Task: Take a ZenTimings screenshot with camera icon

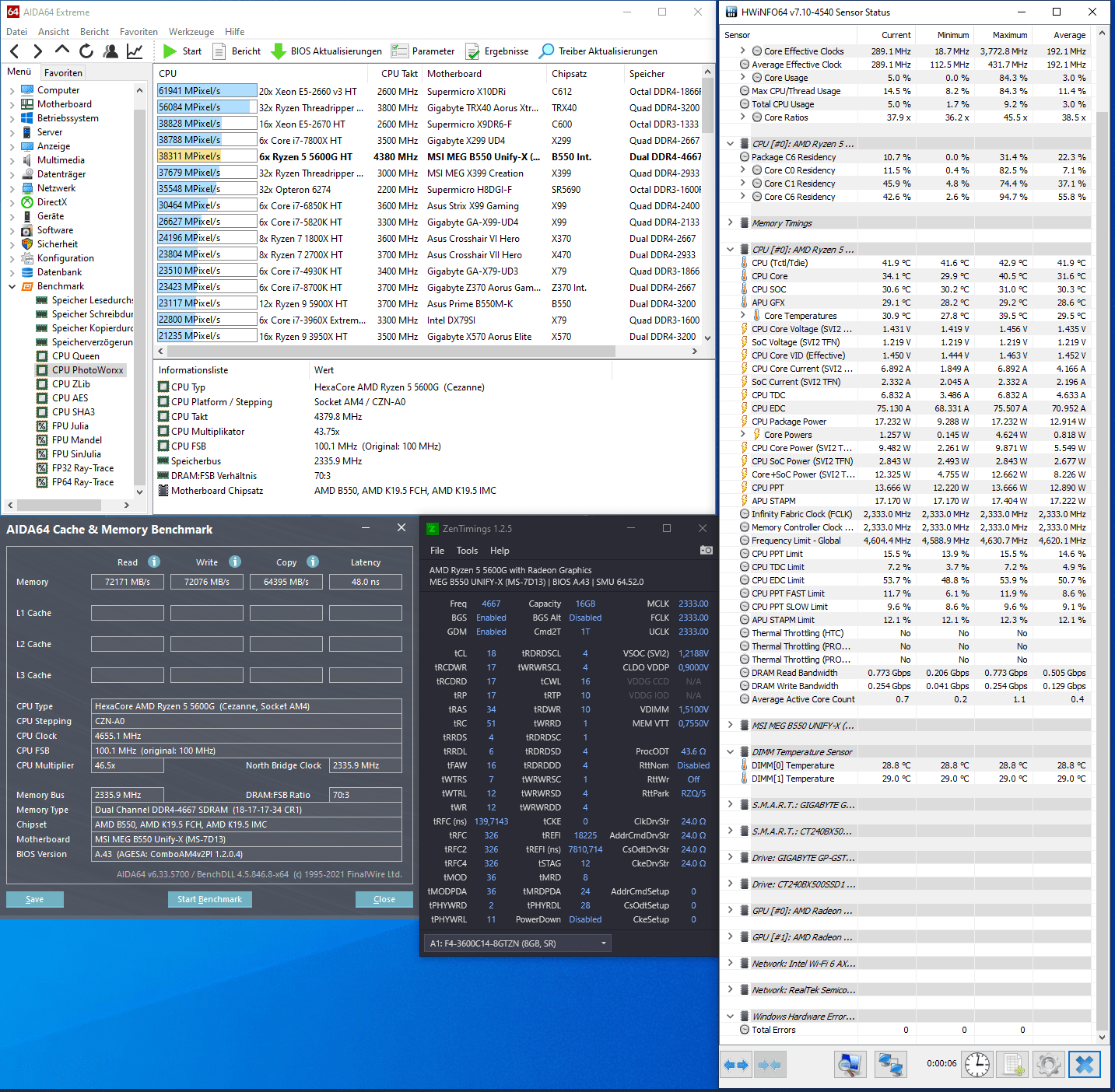Action: [706, 550]
